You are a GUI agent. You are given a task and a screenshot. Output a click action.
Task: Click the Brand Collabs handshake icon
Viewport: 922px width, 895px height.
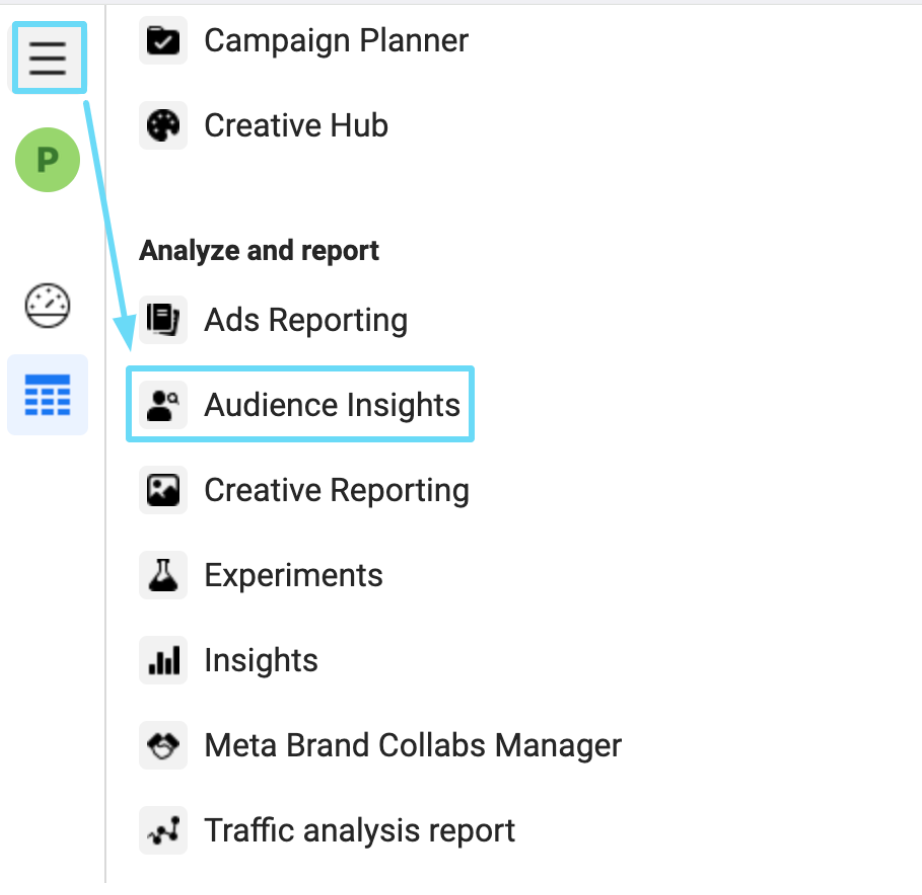[x=163, y=745]
